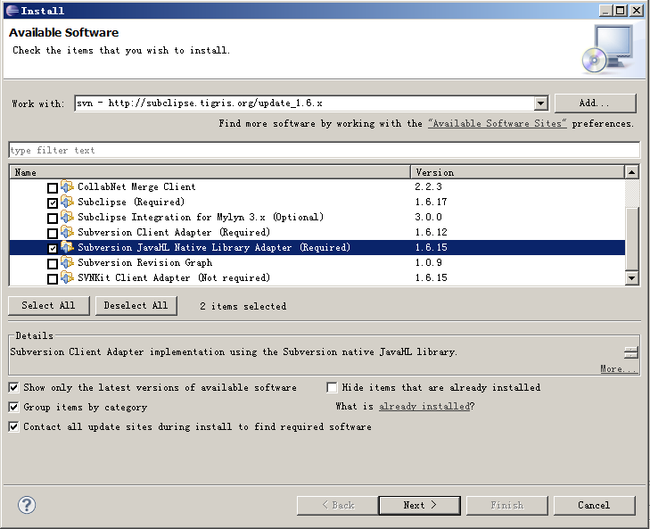Toggle Group items by category checkbox
650x529 pixels.
point(14,407)
